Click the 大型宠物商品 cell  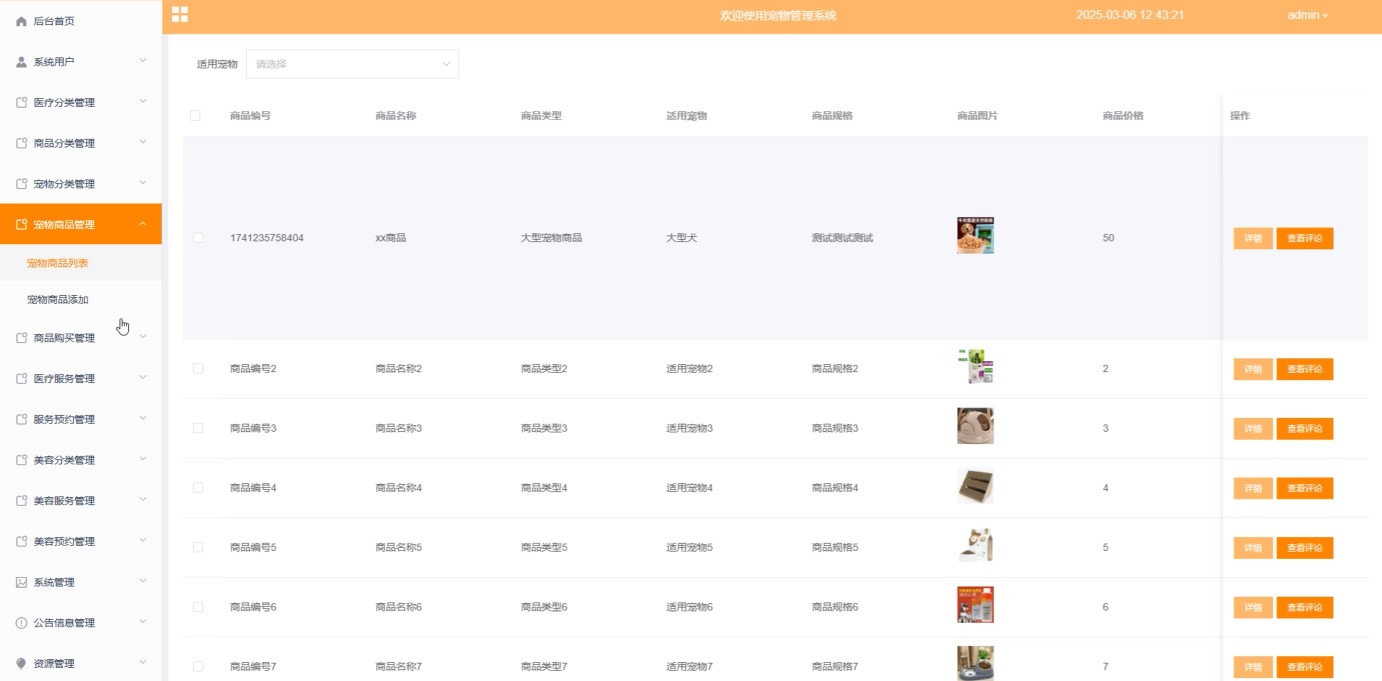[551, 238]
